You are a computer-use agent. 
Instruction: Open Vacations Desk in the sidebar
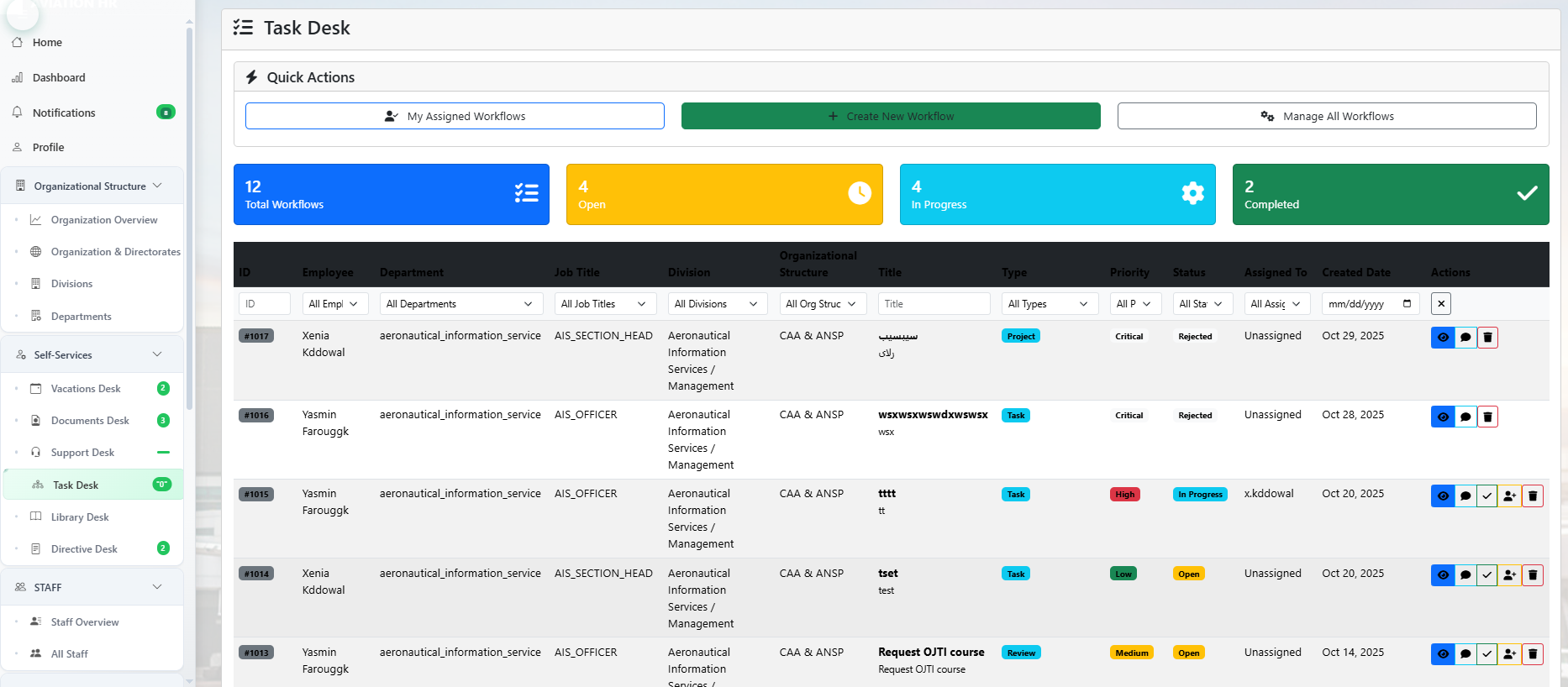(86, 389)
